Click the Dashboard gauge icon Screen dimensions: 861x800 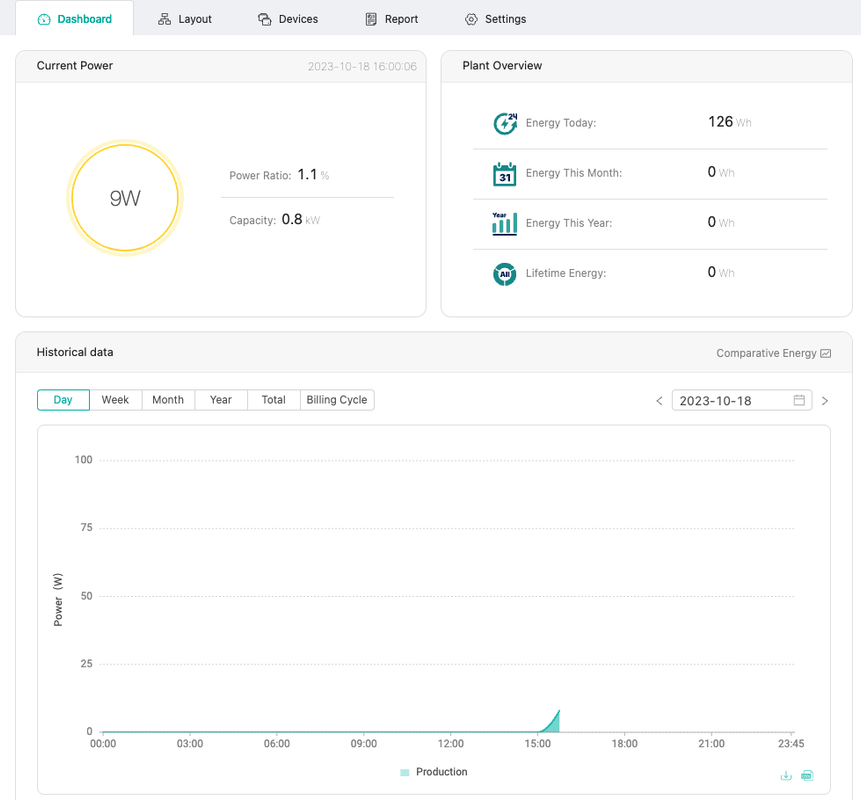click(x=44, y=20)
